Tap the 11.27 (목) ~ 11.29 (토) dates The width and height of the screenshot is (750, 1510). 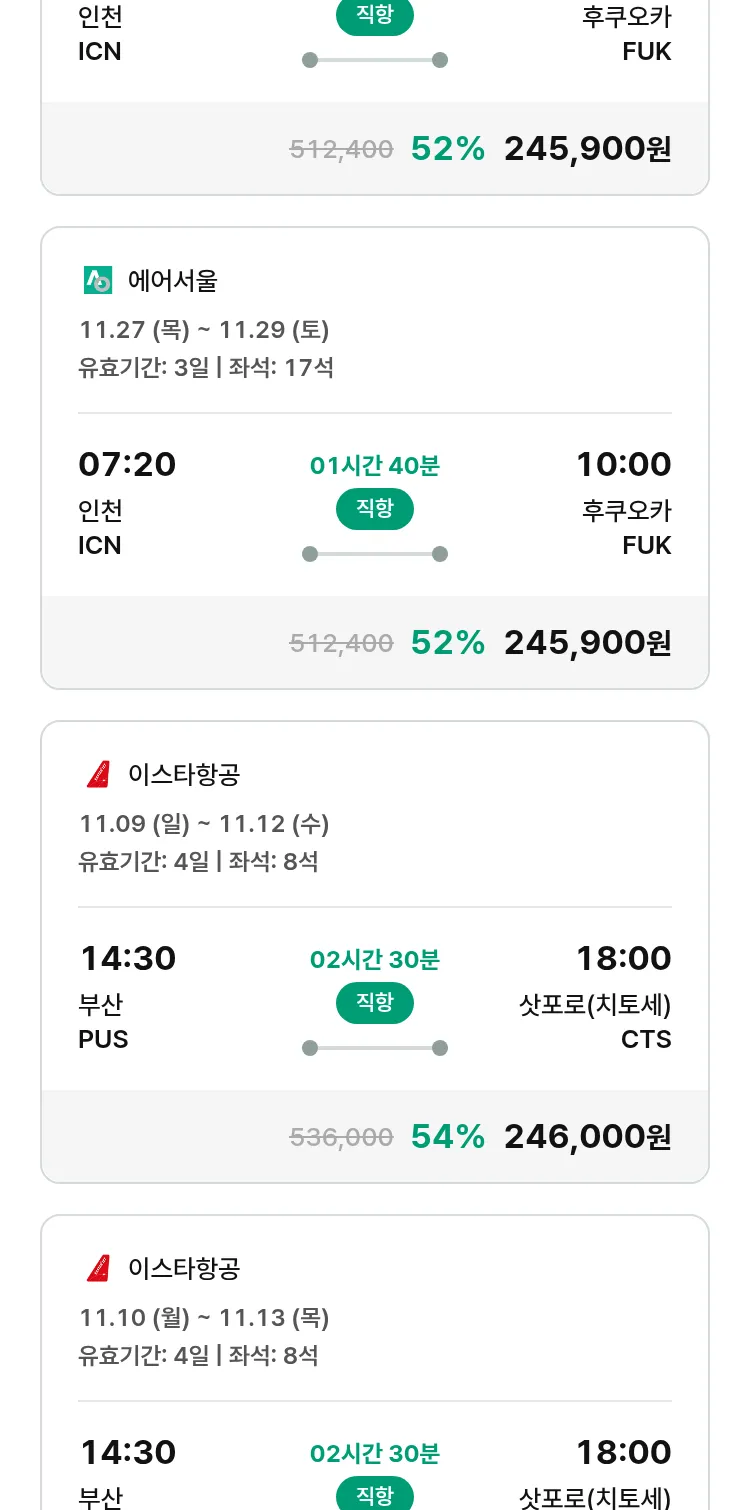[x=204, y=330]
